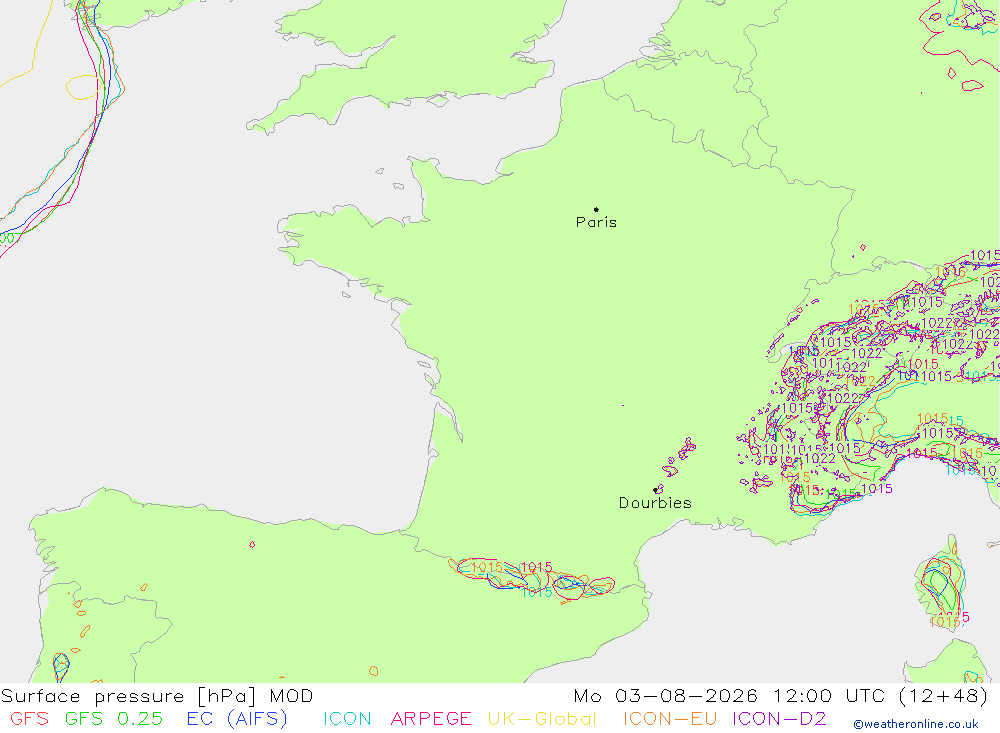Click the yellow UK-Global legend label

pos(542,718)
